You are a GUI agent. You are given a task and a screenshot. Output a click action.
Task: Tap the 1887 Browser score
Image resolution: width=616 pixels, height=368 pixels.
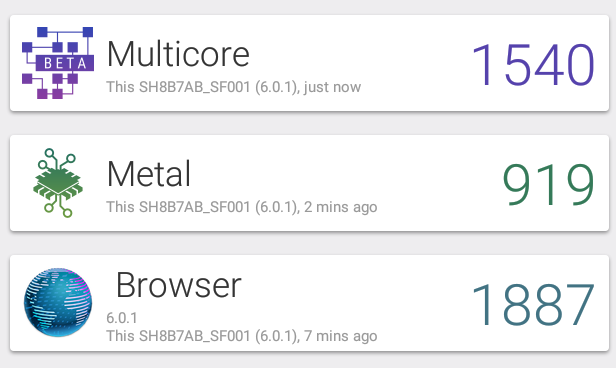point(533,305)
